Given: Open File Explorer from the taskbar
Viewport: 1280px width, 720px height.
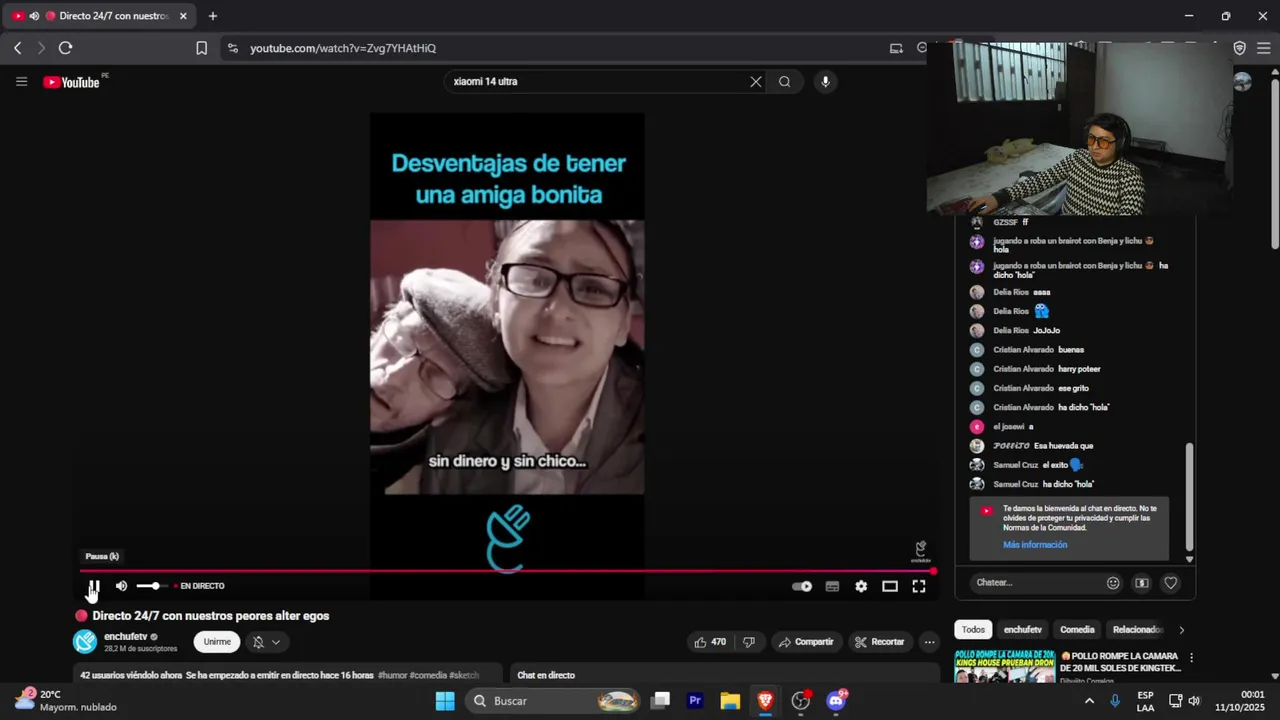Looking at the screenshot, I should [730, 701].
